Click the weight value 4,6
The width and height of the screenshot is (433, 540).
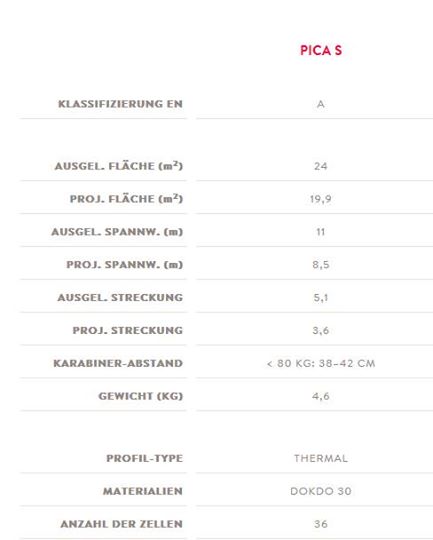coord(320,396)
